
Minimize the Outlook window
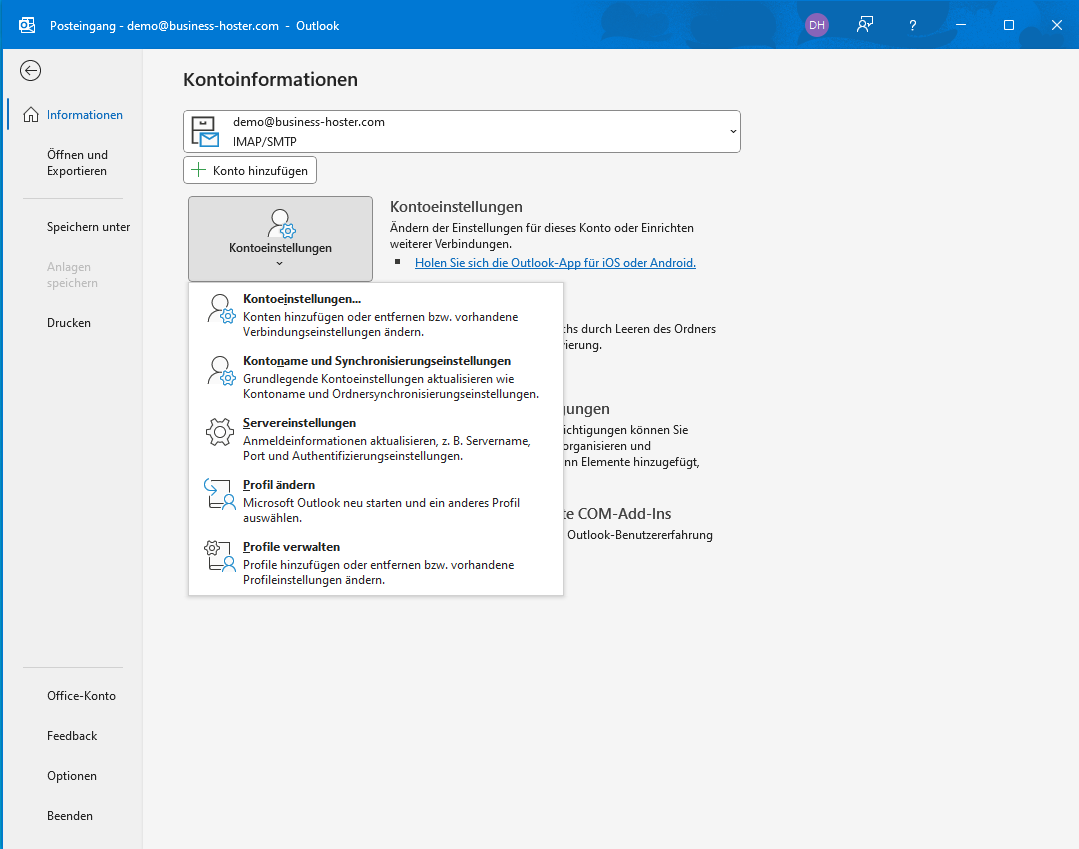point(961,25)
